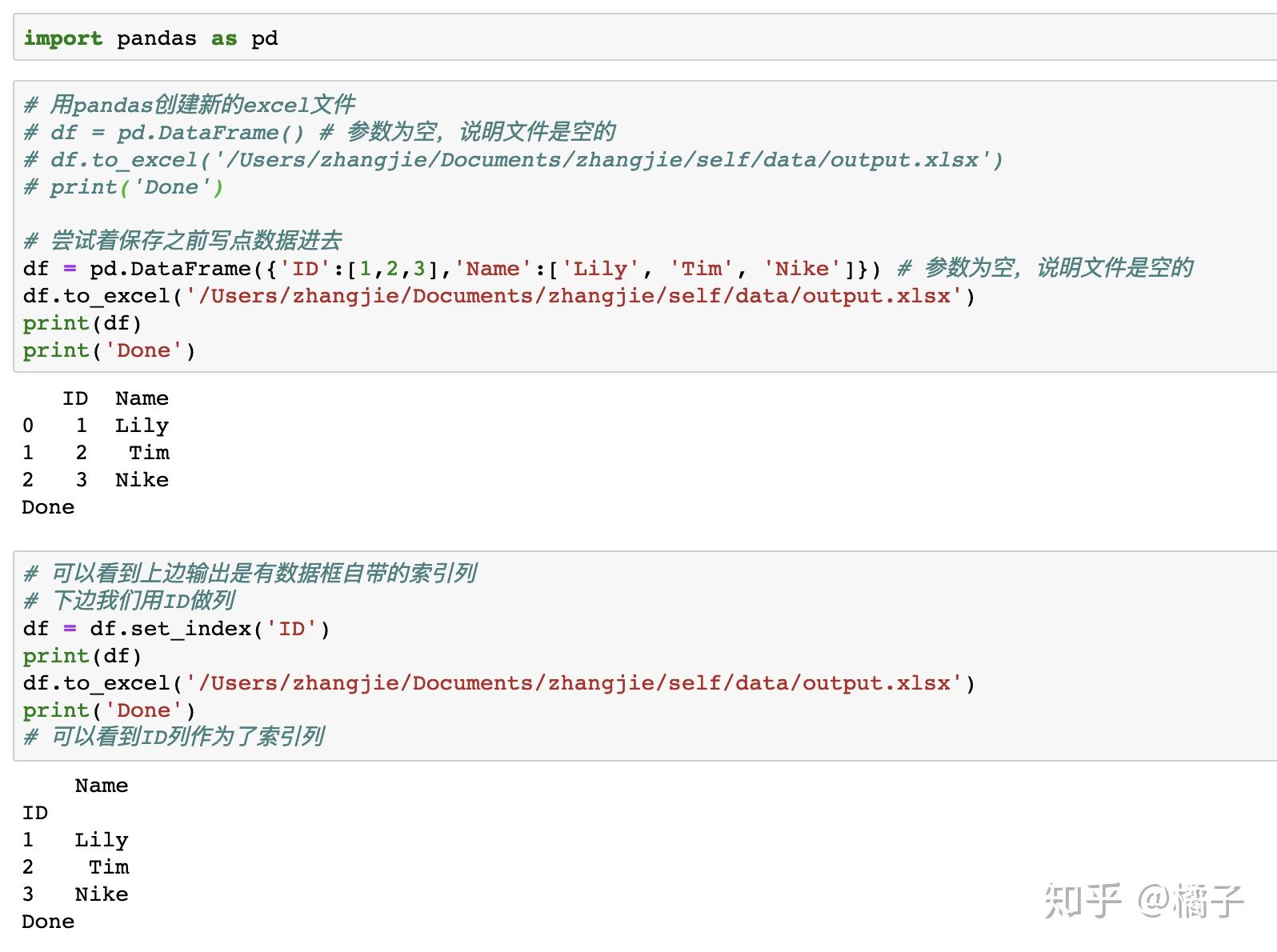
Task: Click the 'ID' index label in second output
Action: [35, 813]
